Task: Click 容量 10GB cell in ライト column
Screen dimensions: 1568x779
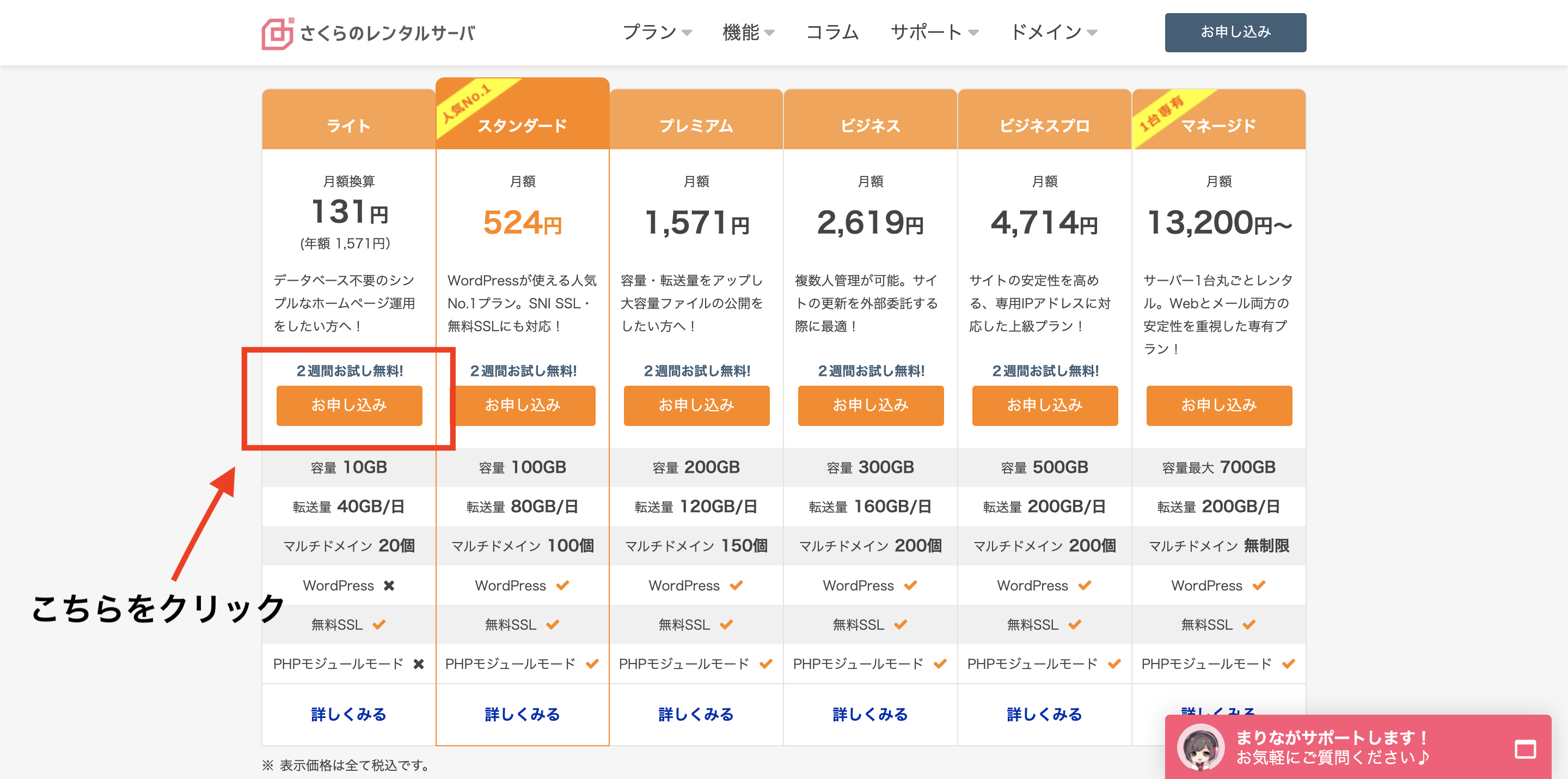Action: tap(349, 467)
